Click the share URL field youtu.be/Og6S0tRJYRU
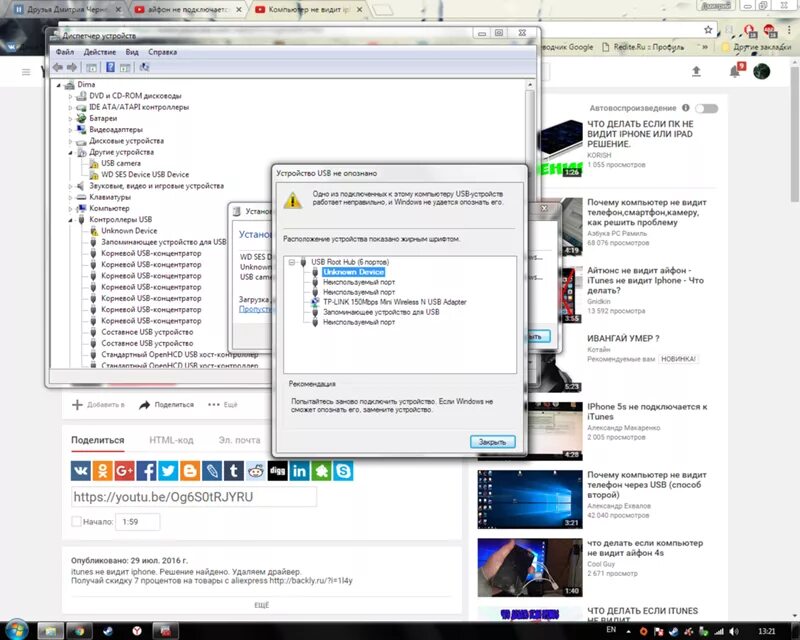The width and height of the screenshot is (800, 640). click(x=194, y=497)
